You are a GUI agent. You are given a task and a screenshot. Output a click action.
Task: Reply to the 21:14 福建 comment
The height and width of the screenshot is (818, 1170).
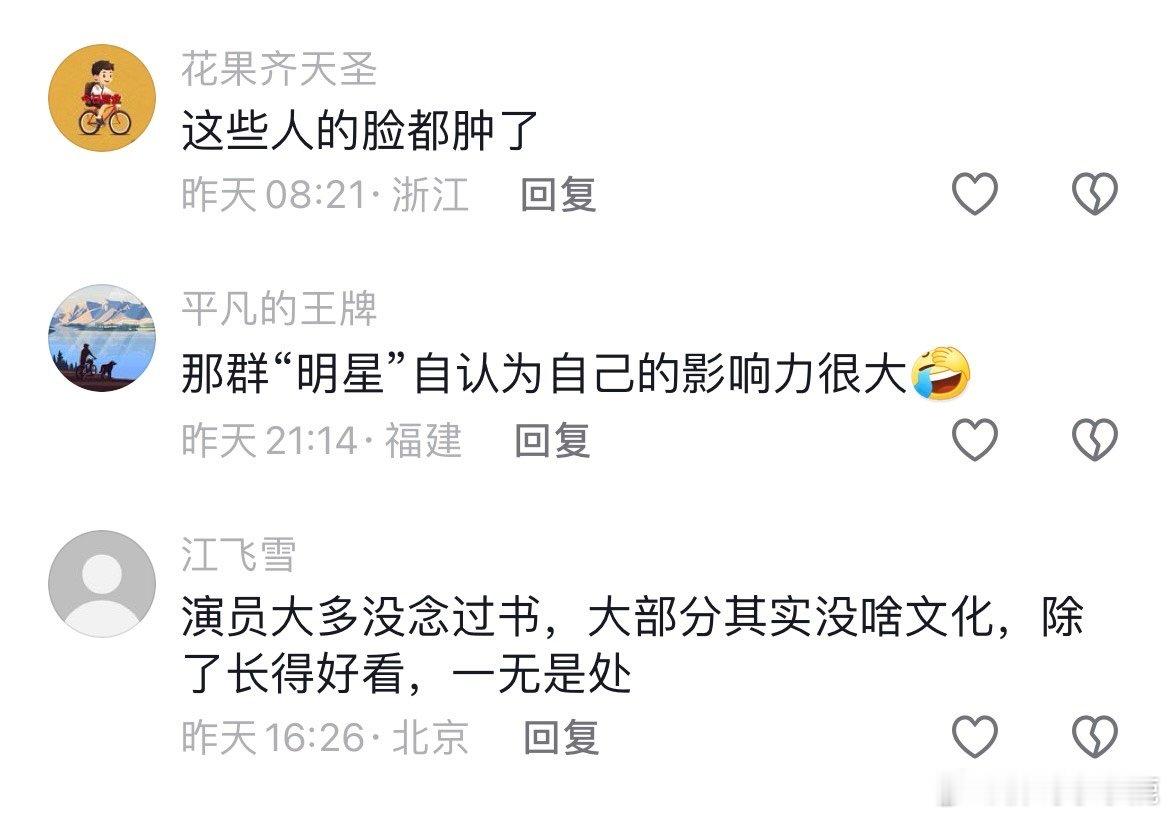point(553,440)
